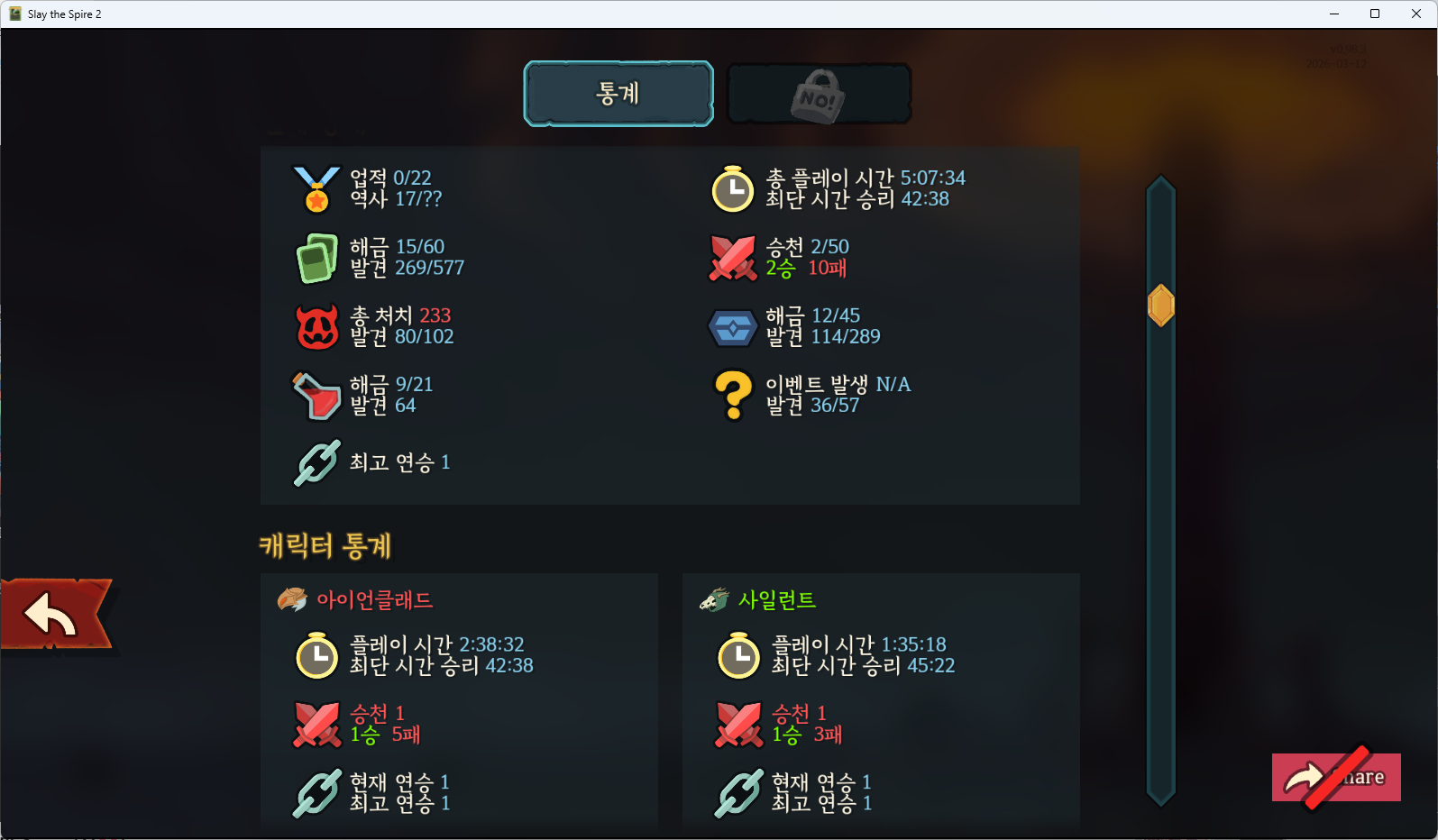Click the Ironclad character icon
The height and width of the screenshot is (840, 1438).
[x=292, y=599]
